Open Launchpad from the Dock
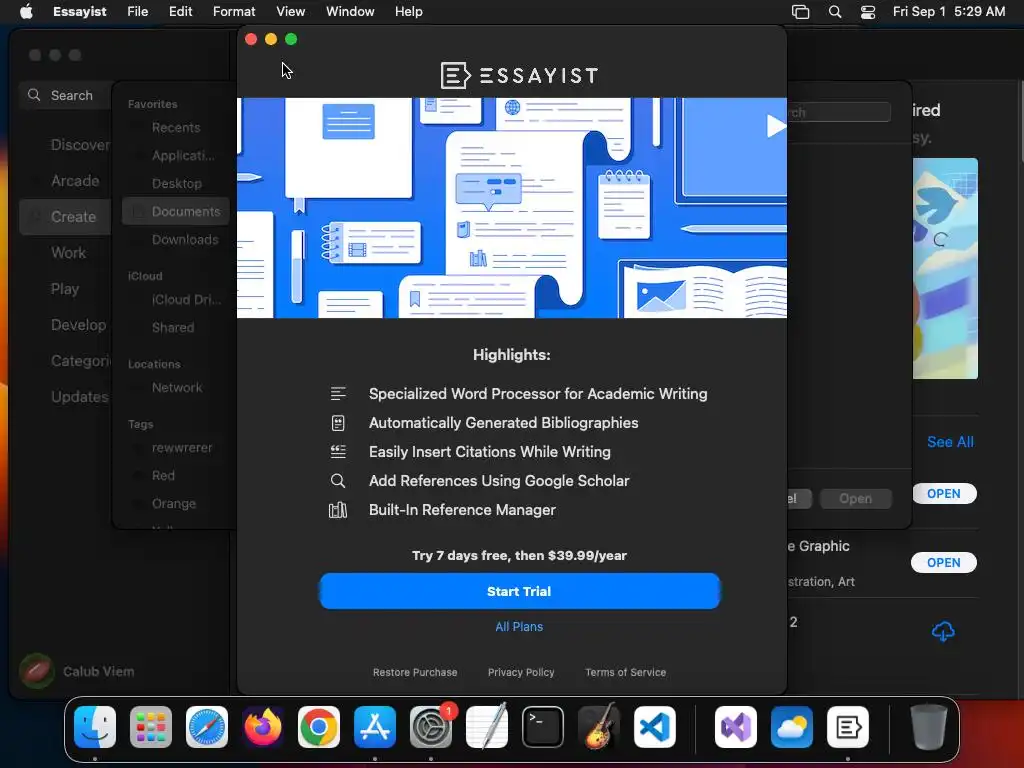Viewport: 1024px width, 768px height. pos(151,727)
